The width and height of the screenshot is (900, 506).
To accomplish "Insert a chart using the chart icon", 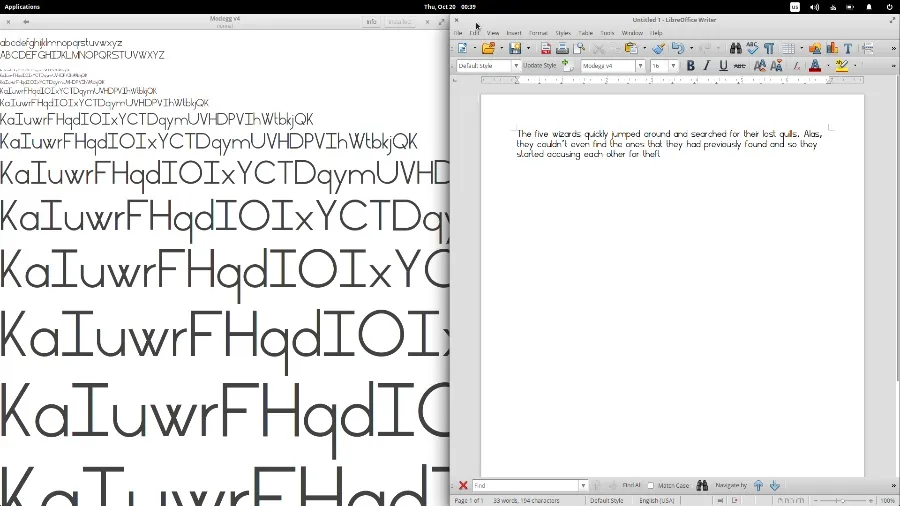I will point(831,48).
